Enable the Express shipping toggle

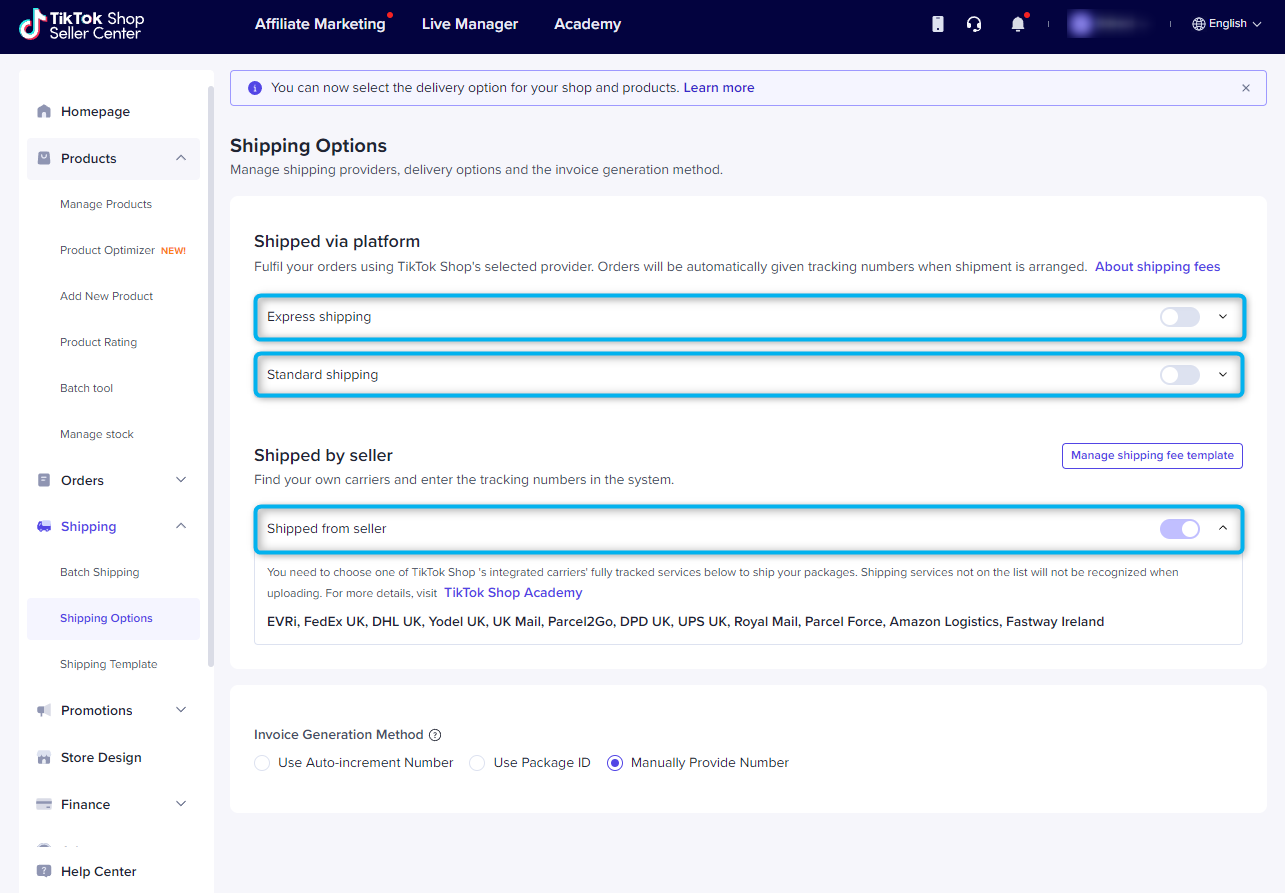[1179, 317]
